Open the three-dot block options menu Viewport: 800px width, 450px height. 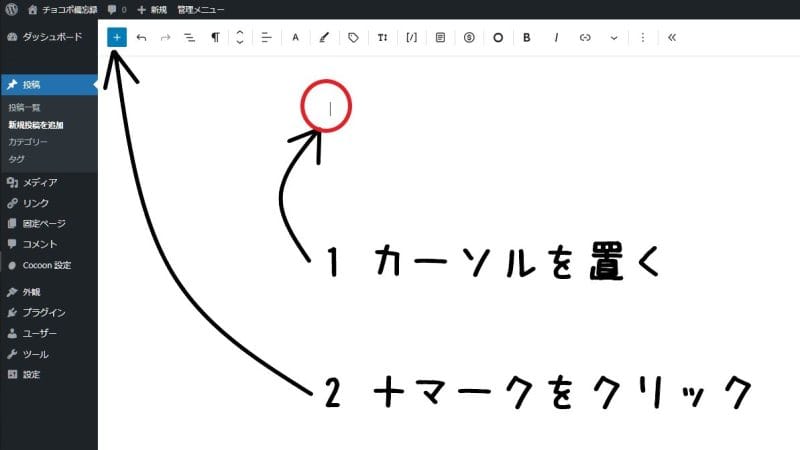[x=642, y=37]
